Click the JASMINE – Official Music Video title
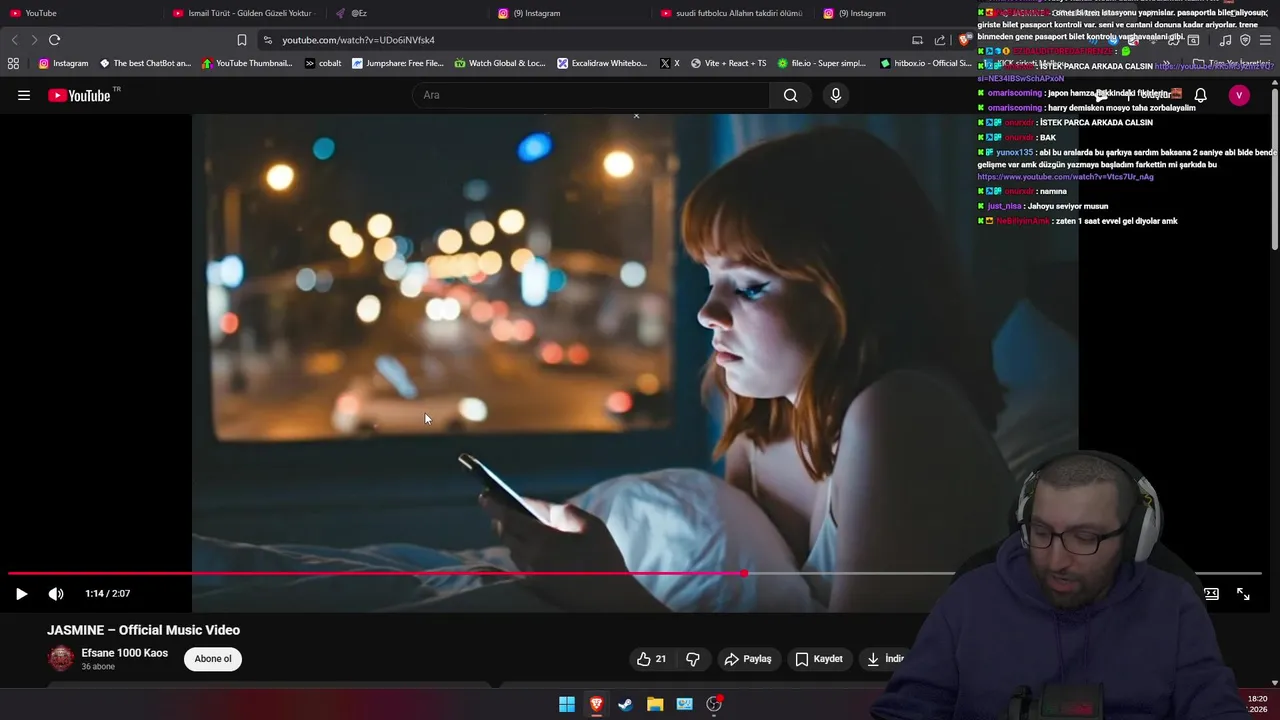Screen dimensions: 1280x720 [143, 630]
